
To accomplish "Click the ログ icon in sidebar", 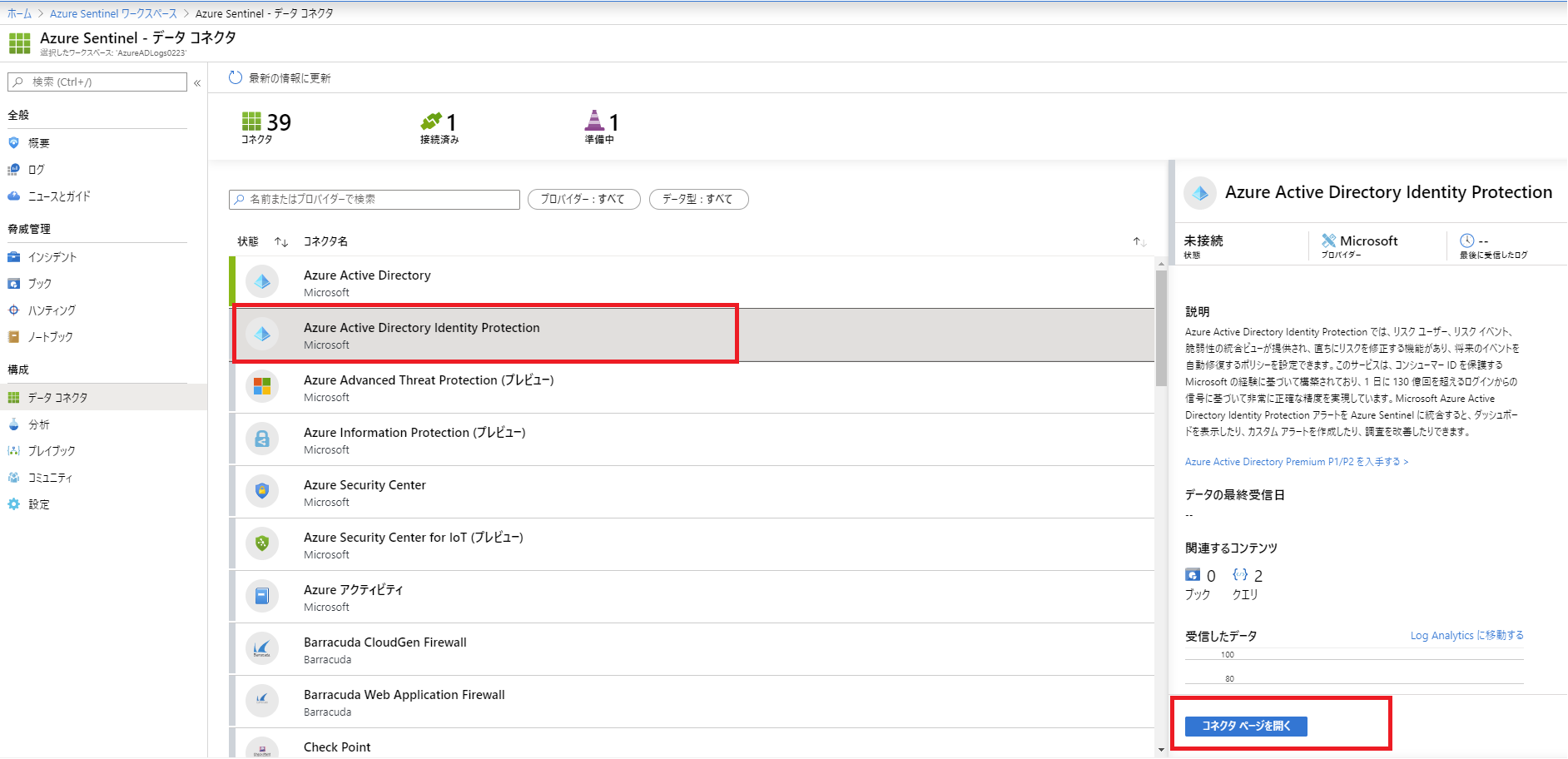I will coord(13,170).
